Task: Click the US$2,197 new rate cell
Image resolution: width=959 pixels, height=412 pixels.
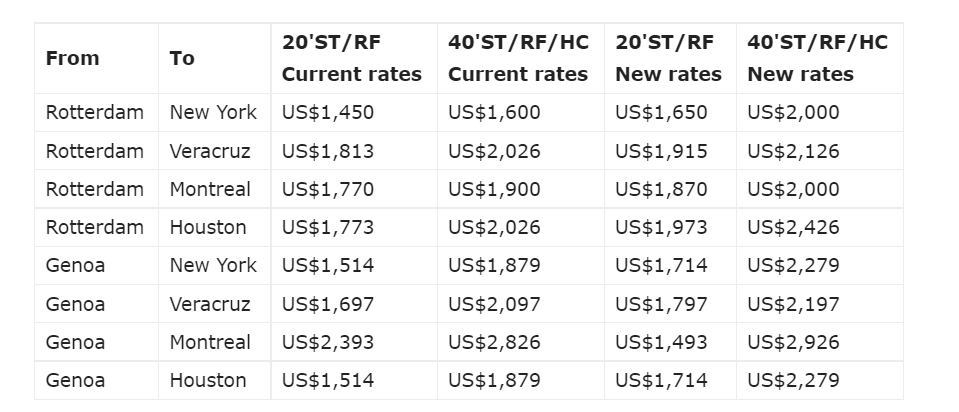Action: (x=793, y=304)
